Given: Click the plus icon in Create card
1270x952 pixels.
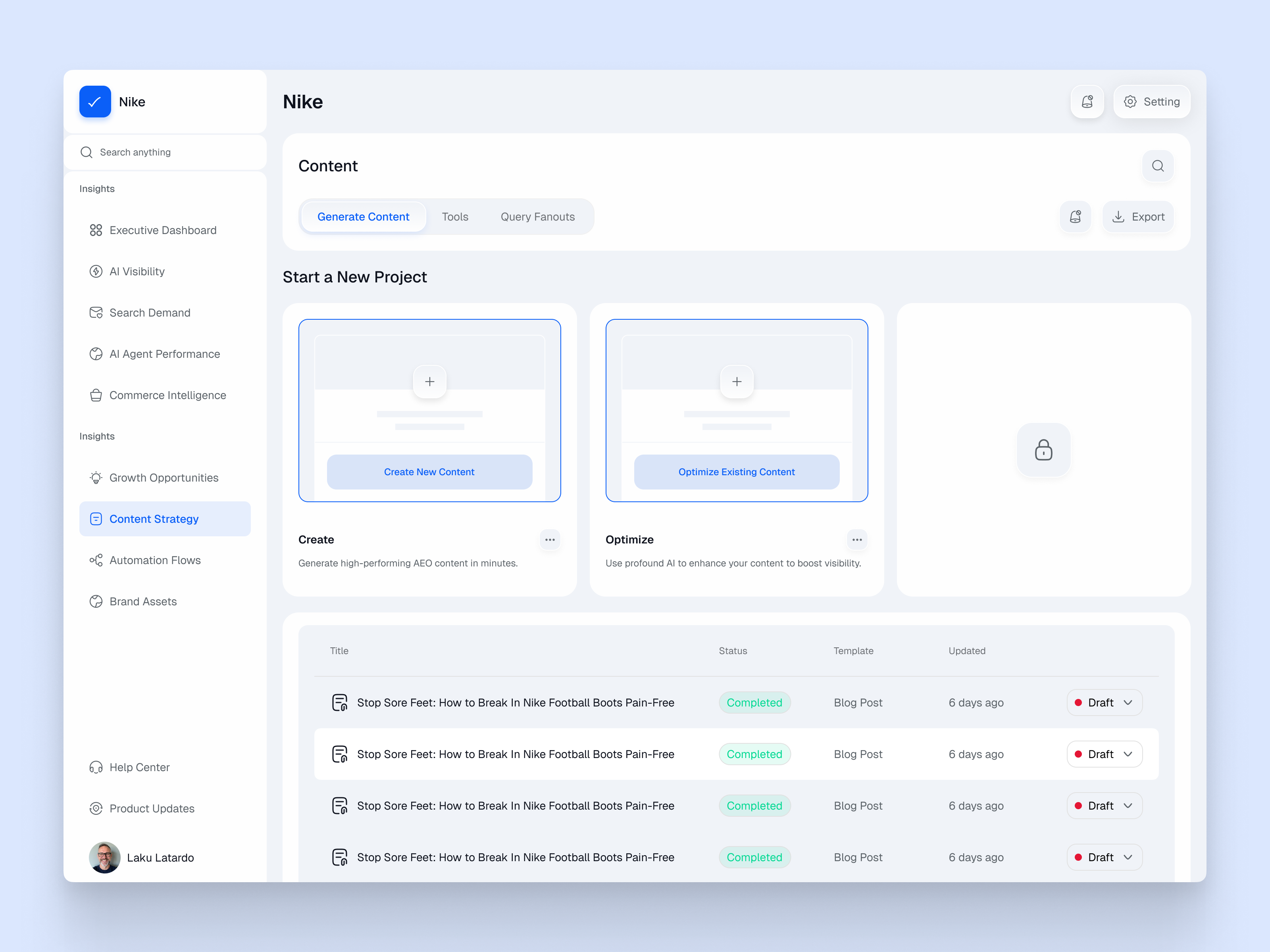Looking at the screenshot, I should tap(429, 382).
